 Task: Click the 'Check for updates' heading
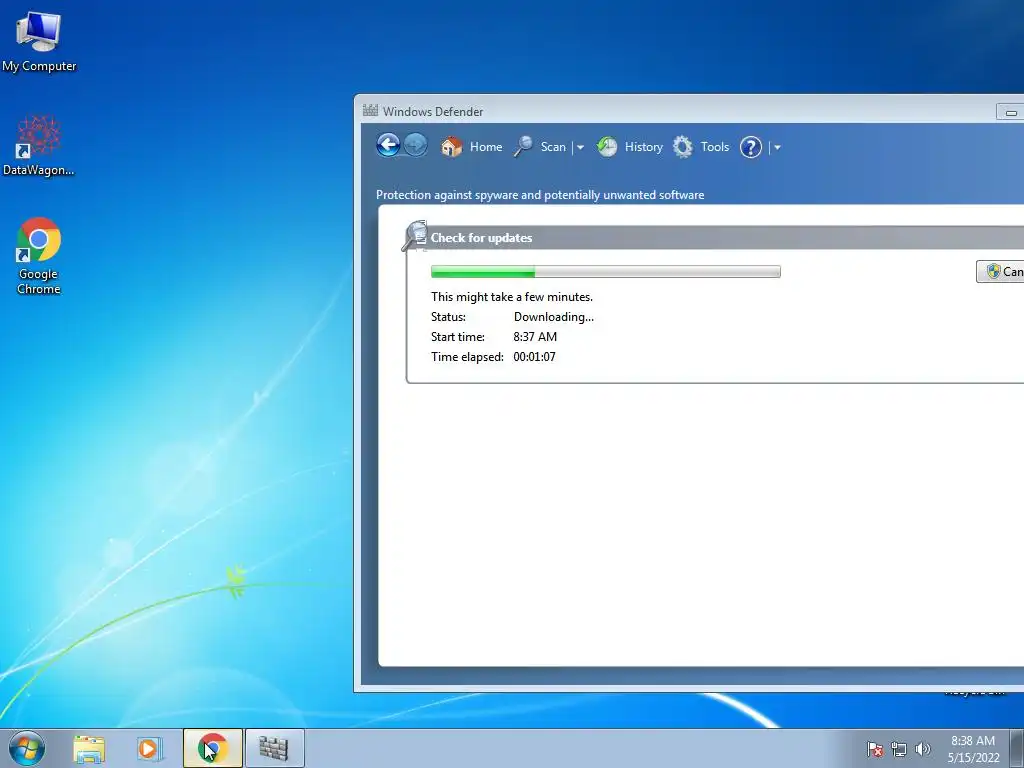pyautogui.click(x=481, y=238)
